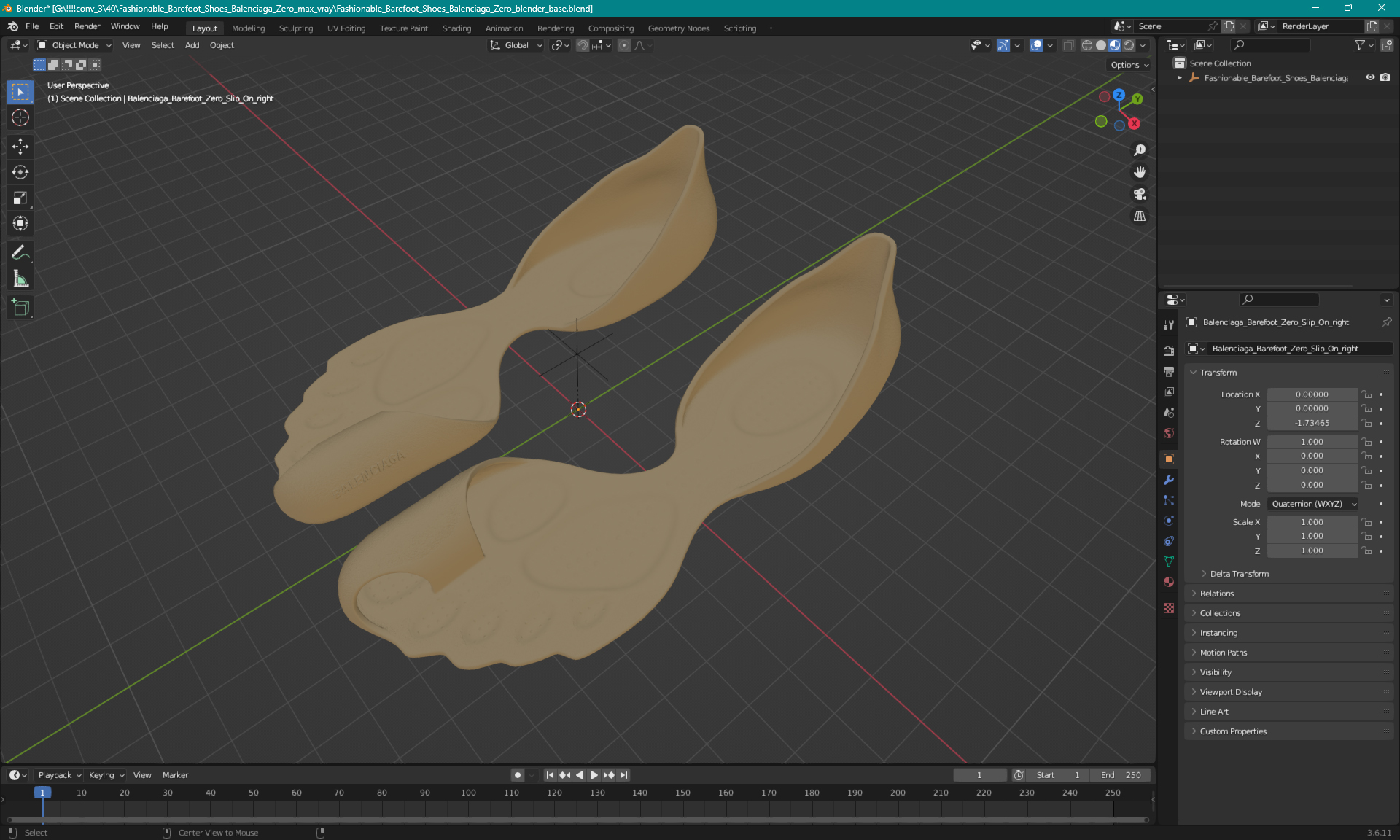Expand Fashionable_Barefoot_Shoes collection tree

click(x=1180, y=78)
